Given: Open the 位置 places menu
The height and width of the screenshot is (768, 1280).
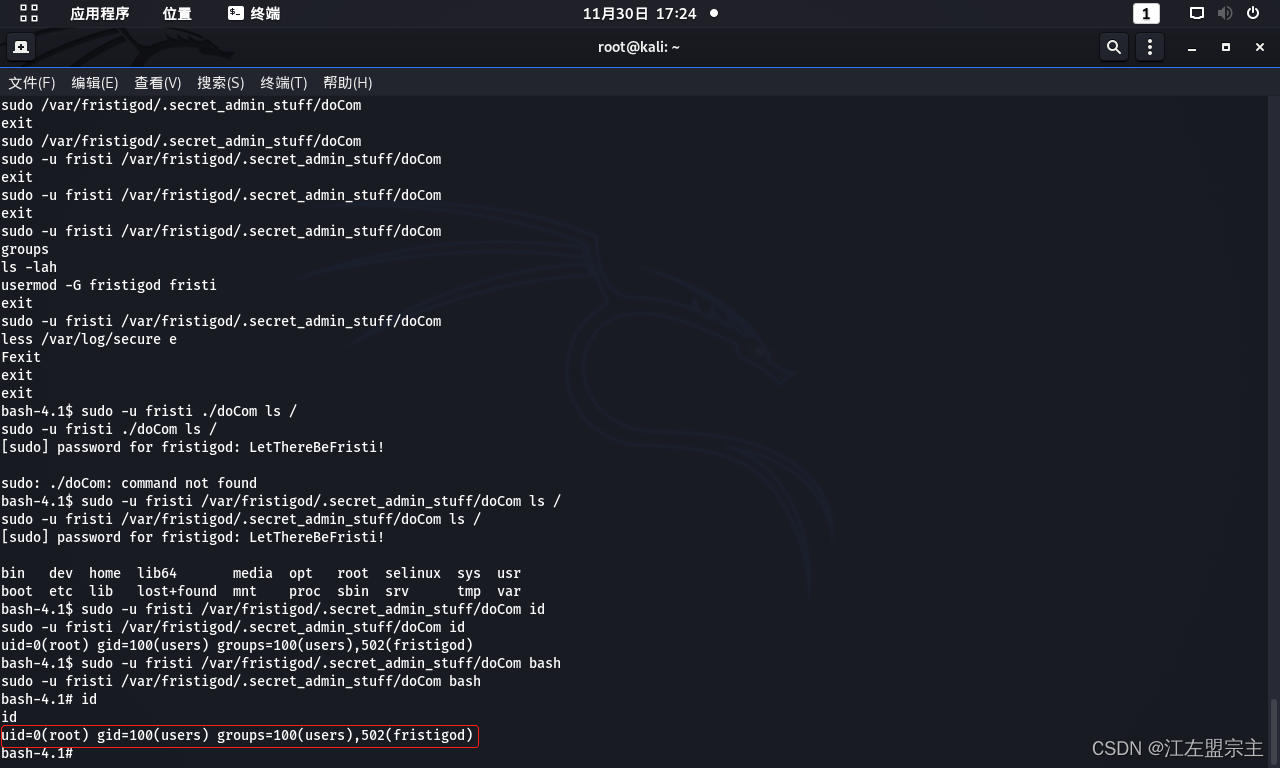Looking at the screenshot, I should point(177,13).
